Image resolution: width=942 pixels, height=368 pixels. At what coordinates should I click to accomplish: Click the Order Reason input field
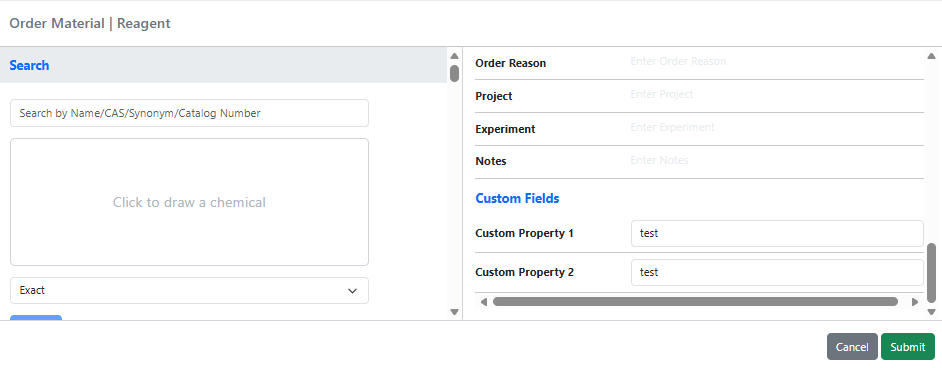click(776, 62)
